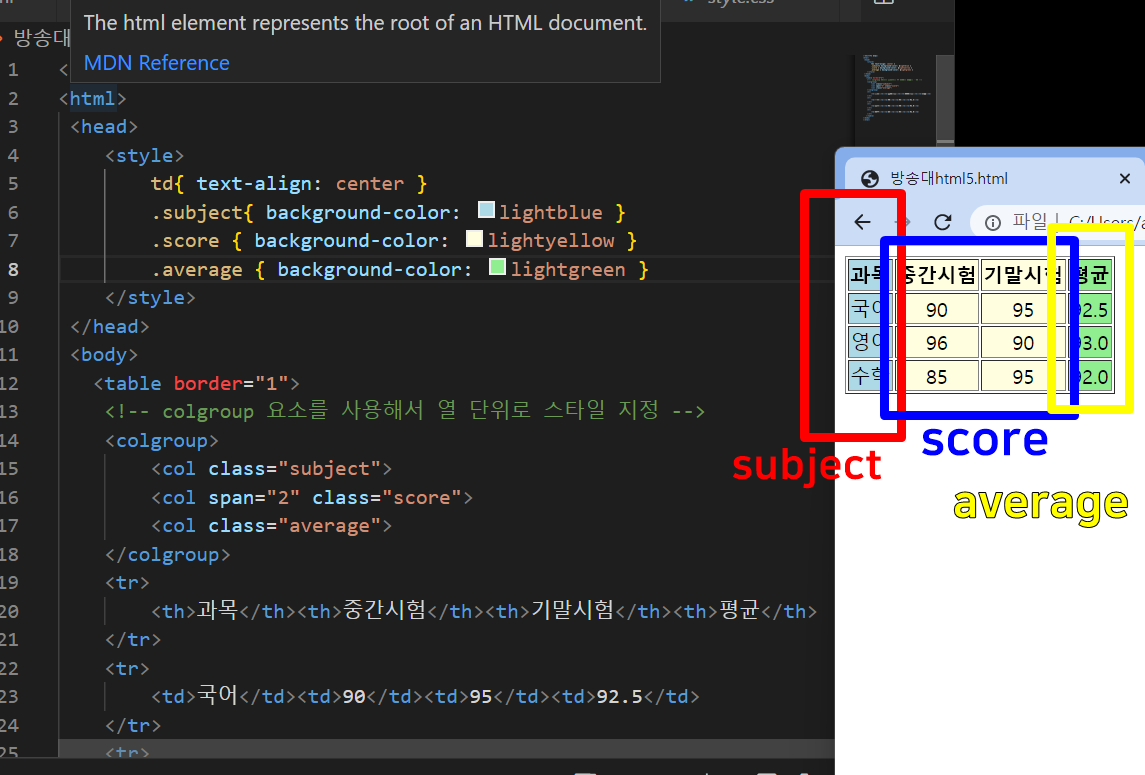Click the editor minimap preview
The image size is (1145, 775).
point(895,88)
